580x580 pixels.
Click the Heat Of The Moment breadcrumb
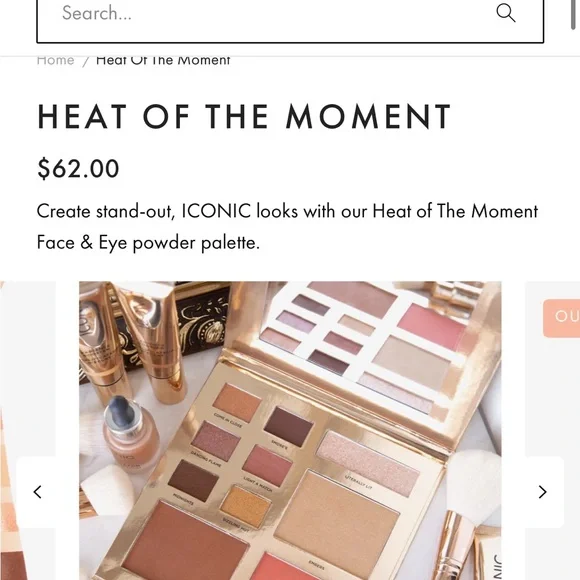coord(163,60)
